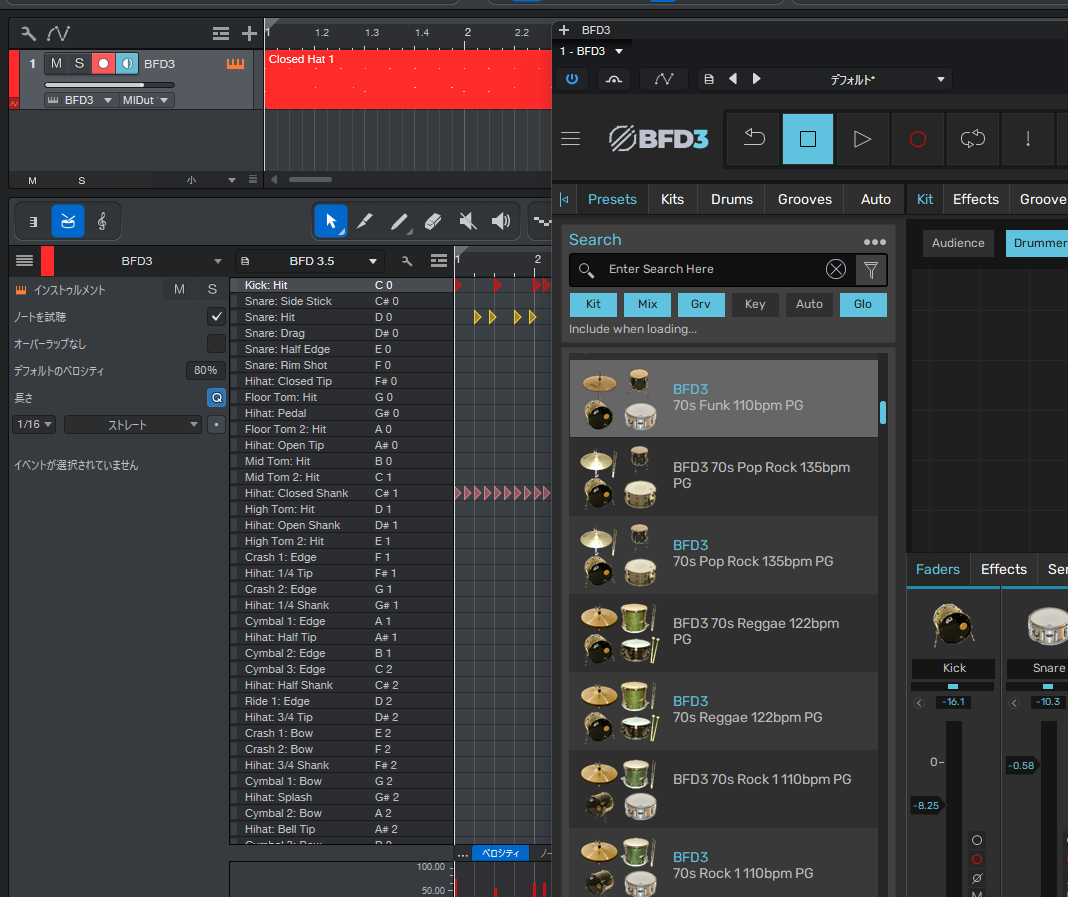Screen dimensions: 1068x897
Task: Select the eraser tool in the editor toolbar
Action: click(434, 221)
